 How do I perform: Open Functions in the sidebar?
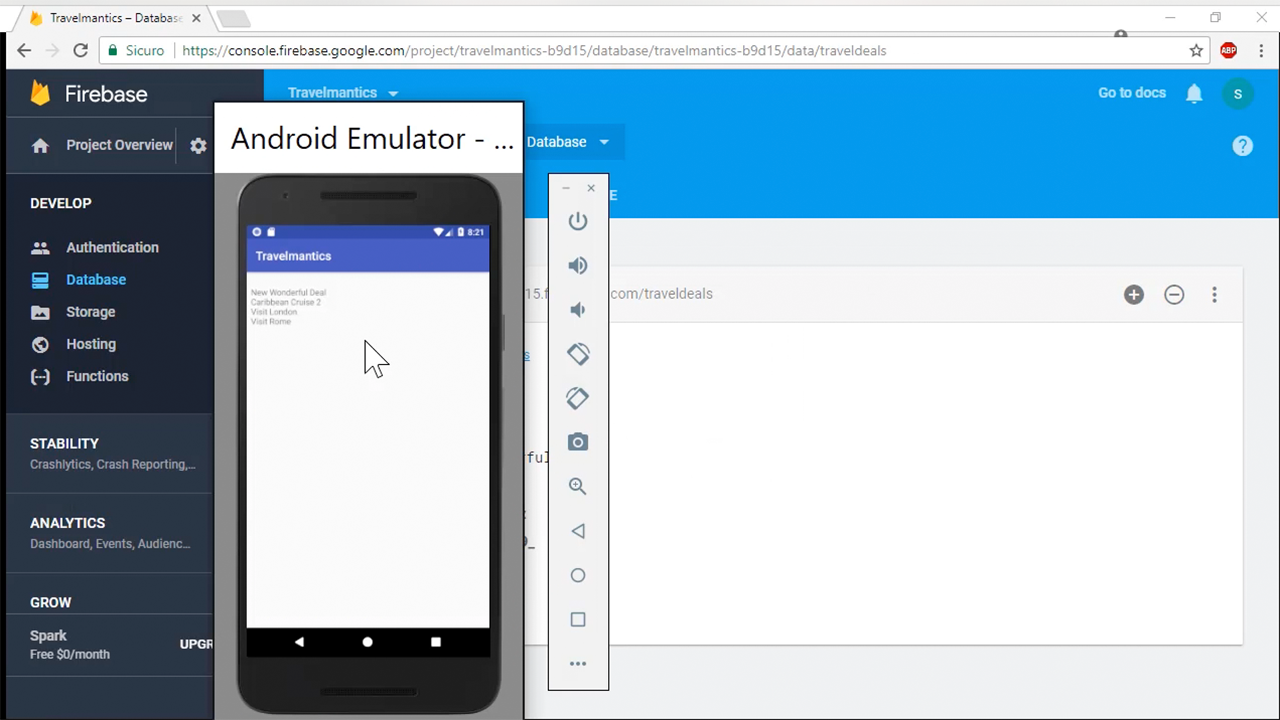[97, 376]
